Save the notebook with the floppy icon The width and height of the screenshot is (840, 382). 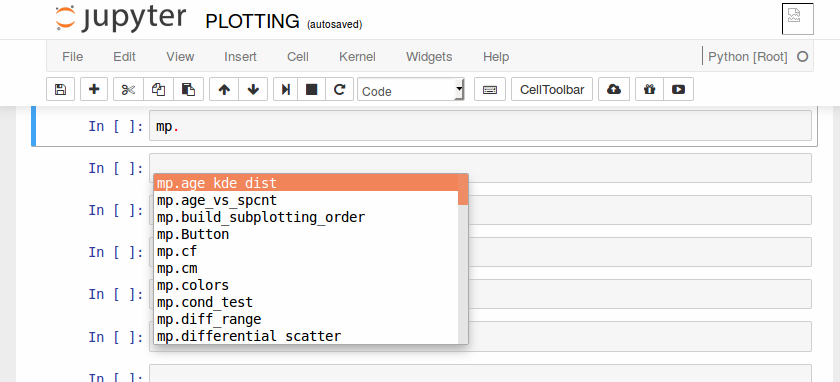61,89
